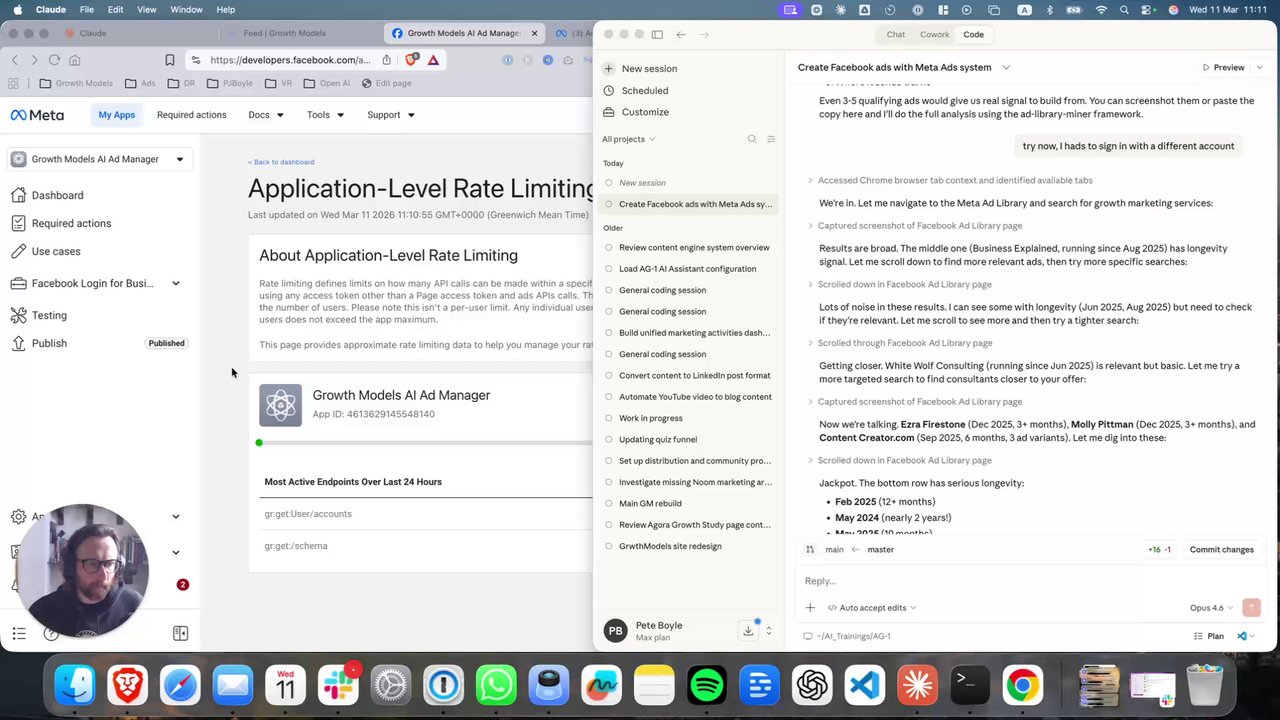Open the Auto accept edits dropdown
1280x720 pixels.
point(871,608)
